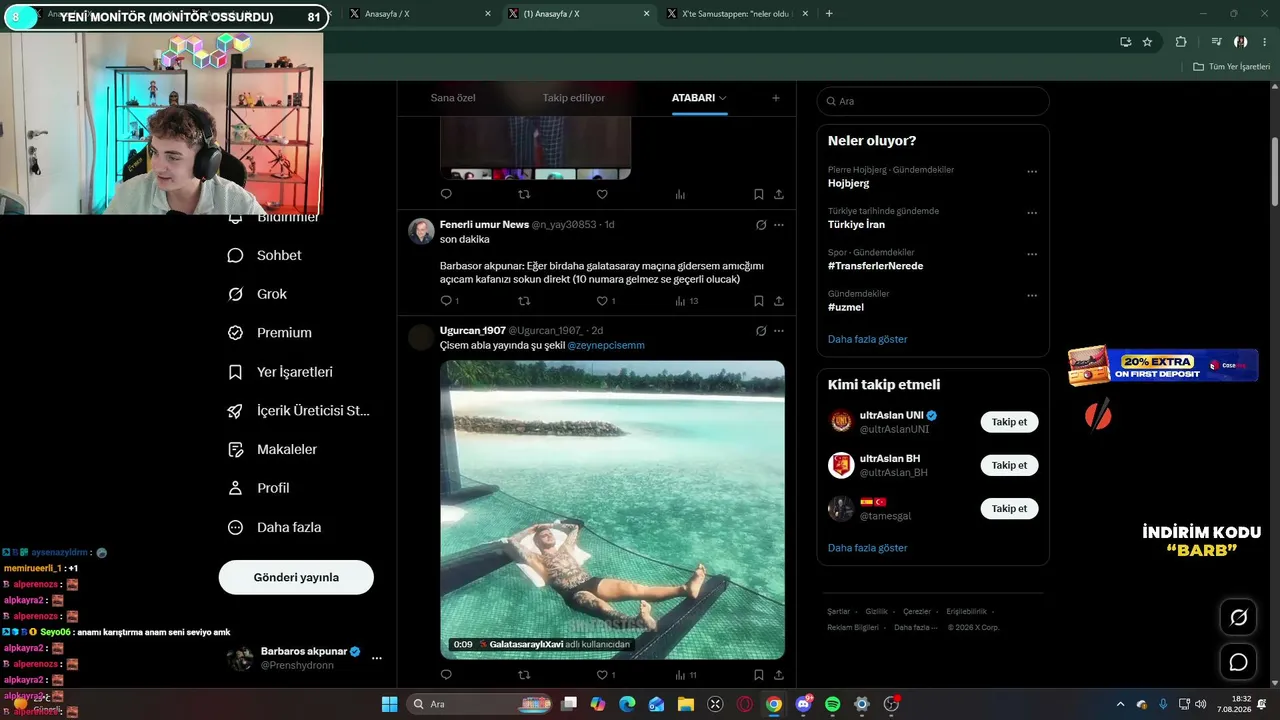Screen dimensions: 1280x720
Task: Repost the Ugurcan_1907 video post
Action: point(524,675)
